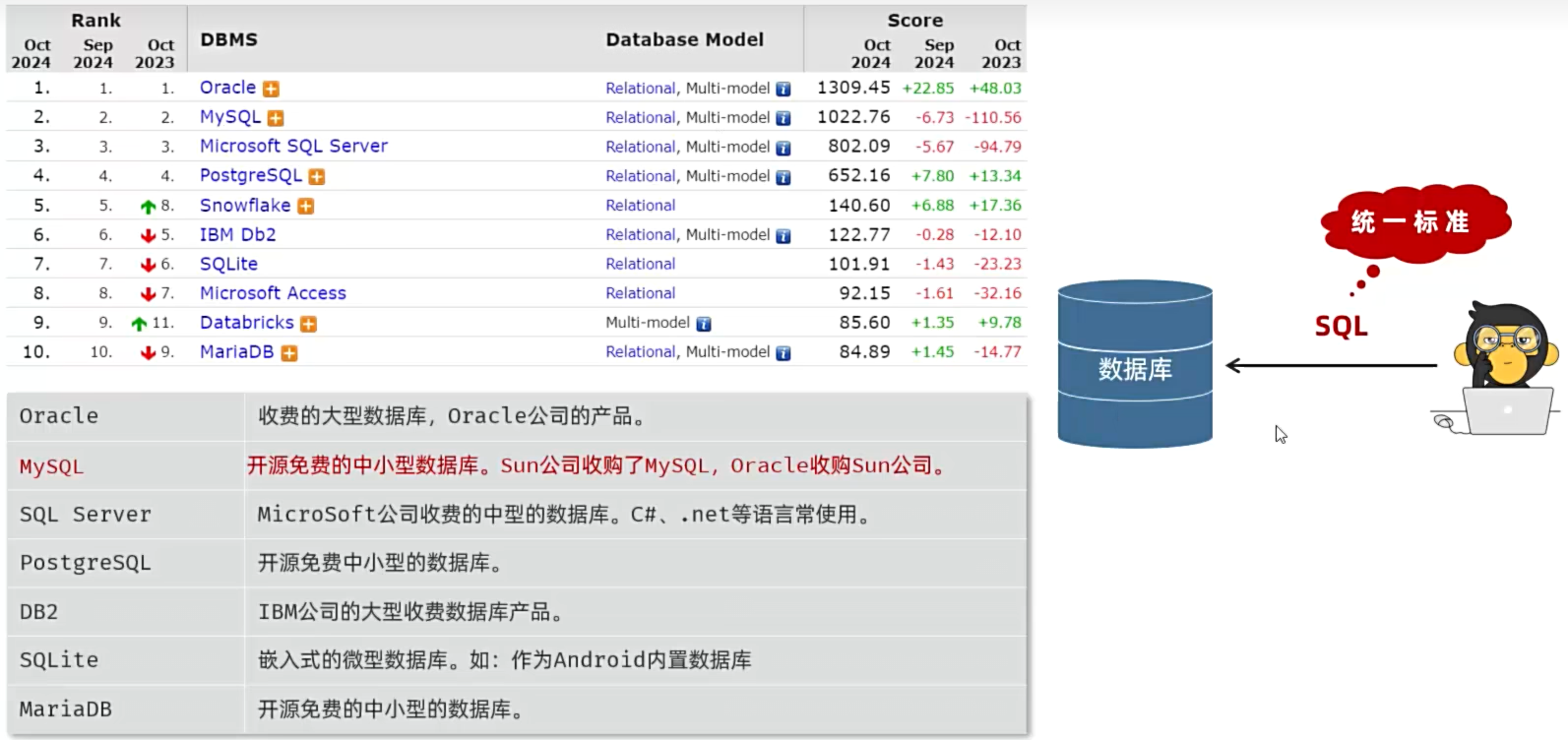Click the DBMS column header
The height and width of the screenshot is (740, 1568).
pyautogui.click(x=228, y=39)
